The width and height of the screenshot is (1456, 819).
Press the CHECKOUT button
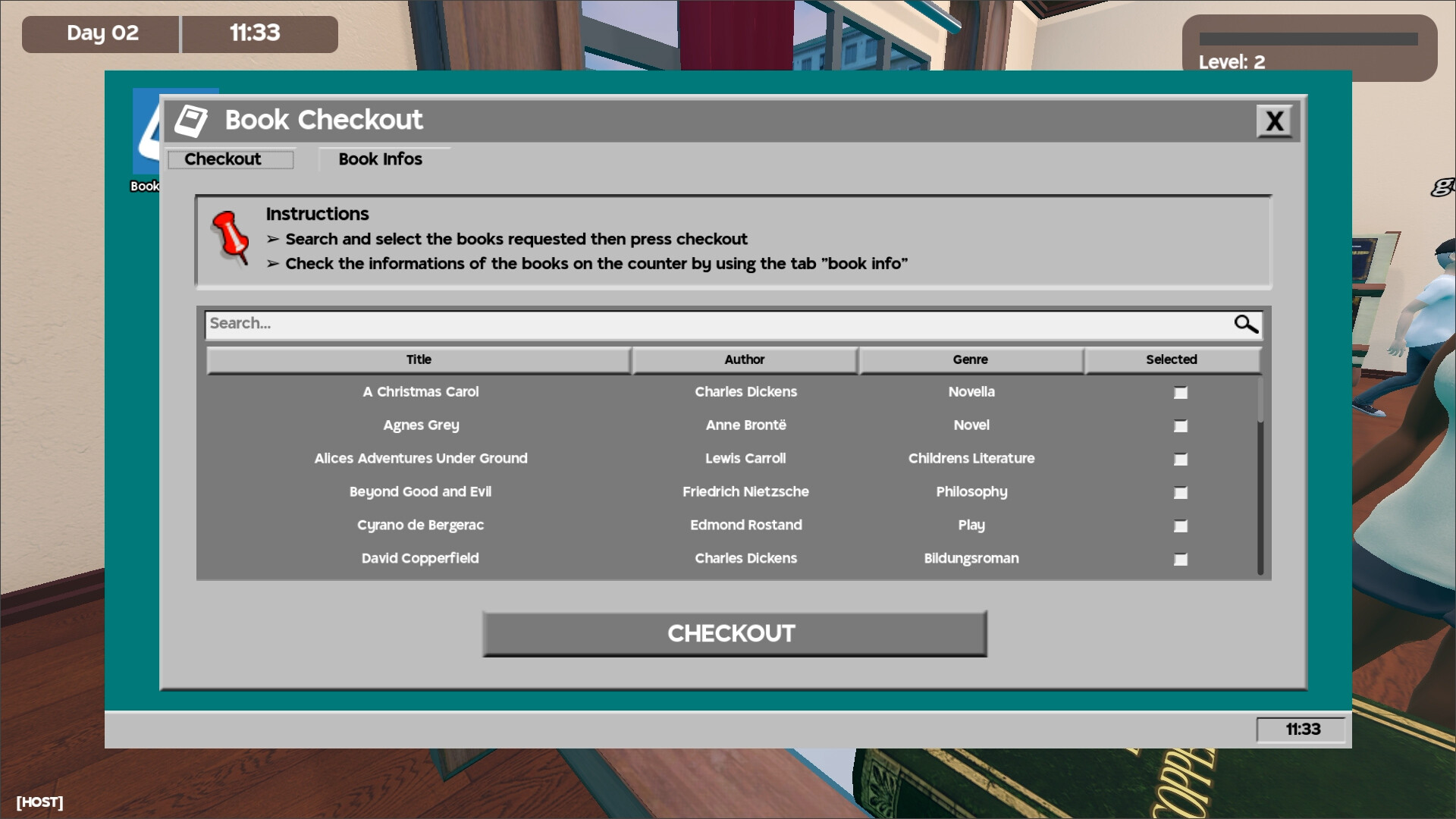click(x=731, y=633)
